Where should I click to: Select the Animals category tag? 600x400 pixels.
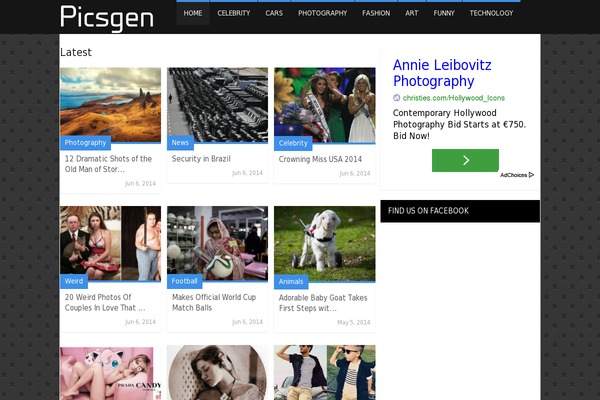click(x=291, y=282)
